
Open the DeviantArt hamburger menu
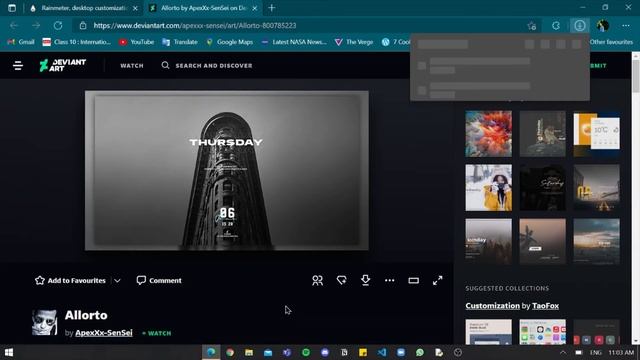(x=18, y=65)
